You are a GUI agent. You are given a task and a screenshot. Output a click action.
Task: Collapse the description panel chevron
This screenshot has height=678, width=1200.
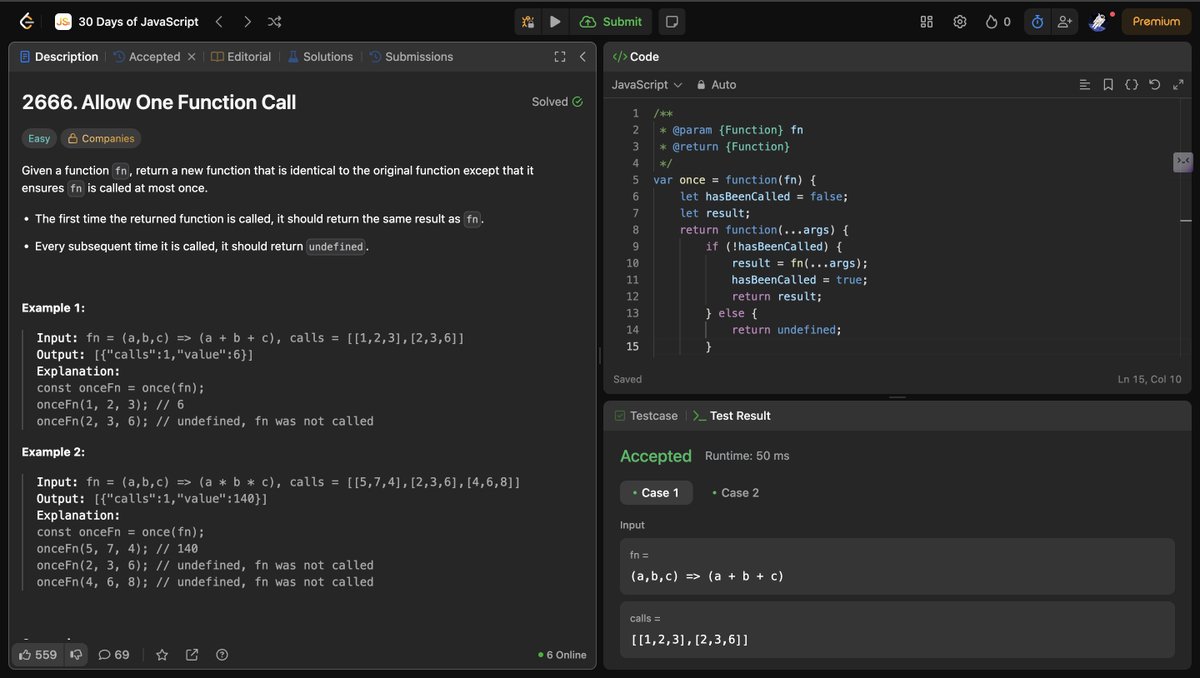pyautogui.click(x=582, y=57)
